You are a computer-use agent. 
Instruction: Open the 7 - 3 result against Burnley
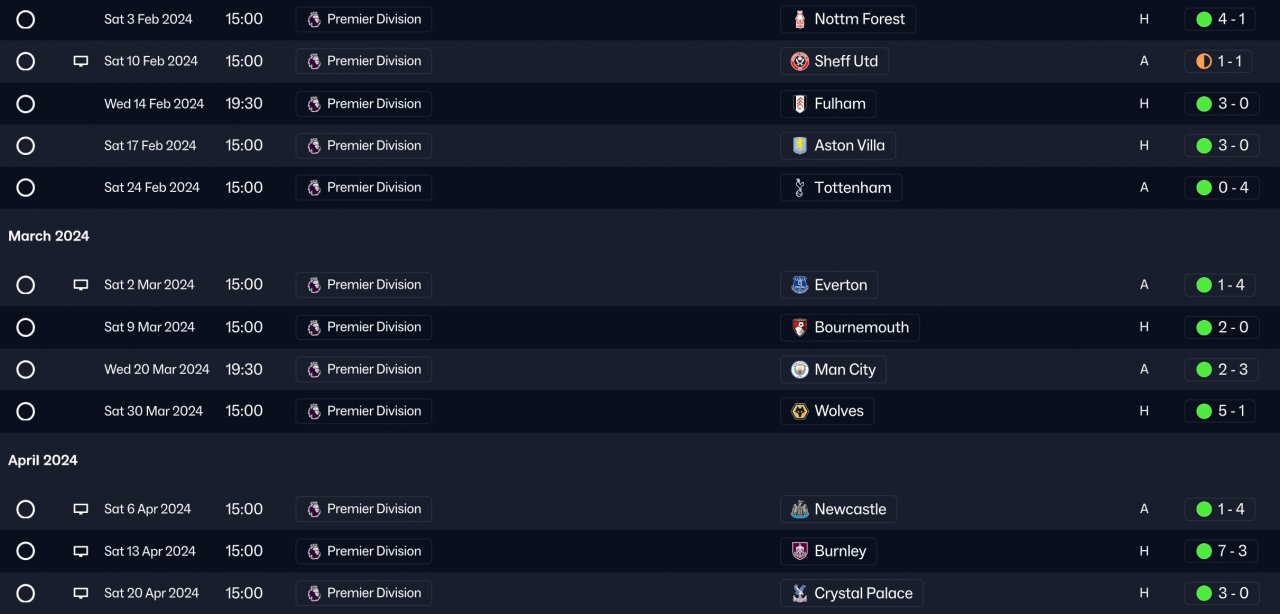[1219, 551]
